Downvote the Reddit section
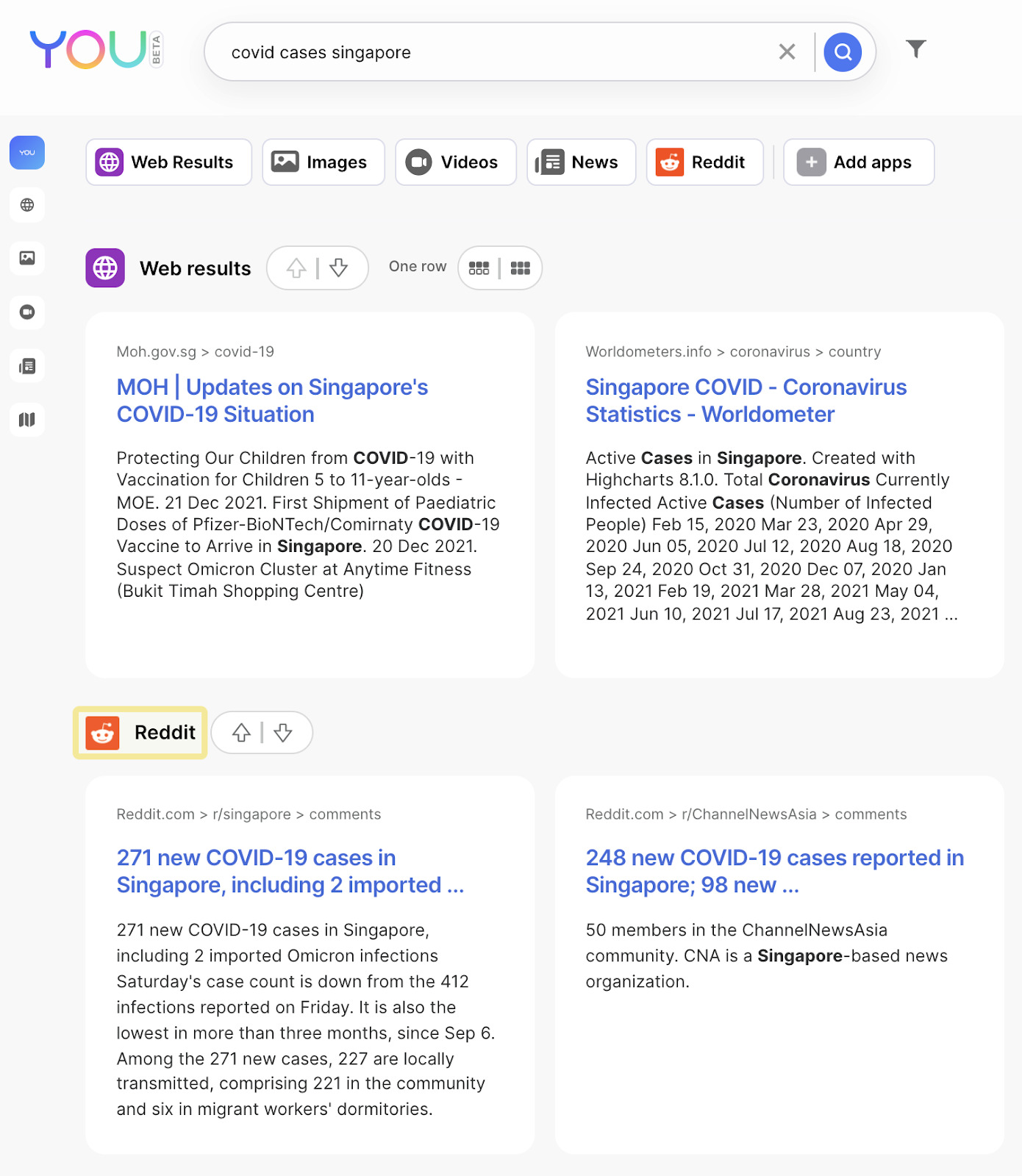This screenshot has width=1022, height=1176. tap(283, 733)
